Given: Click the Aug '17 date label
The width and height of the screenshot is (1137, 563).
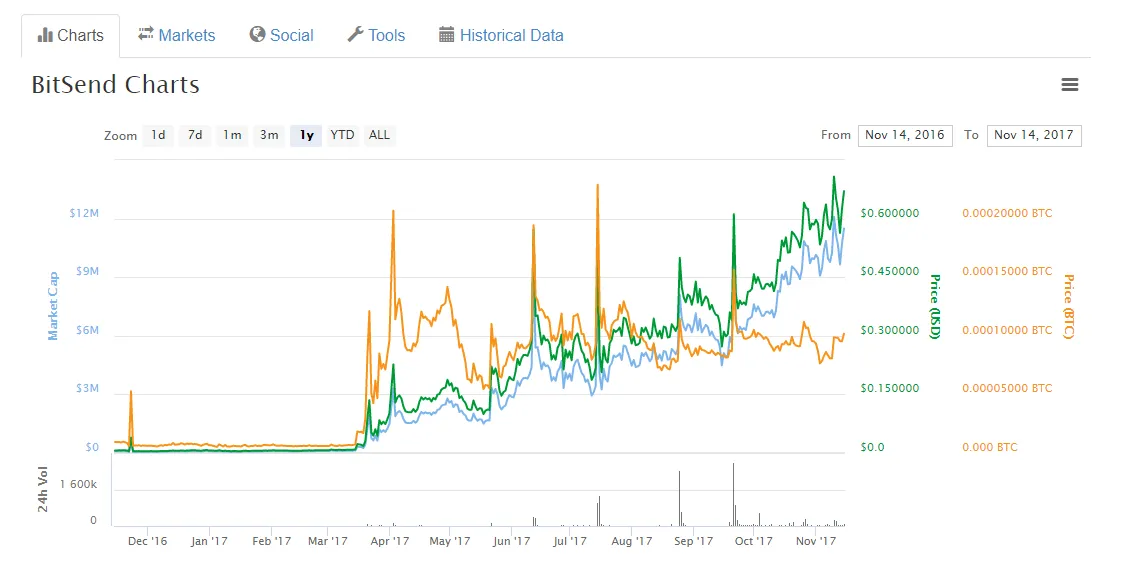Looking at the screenshot, I should click(x=632, y=541).
